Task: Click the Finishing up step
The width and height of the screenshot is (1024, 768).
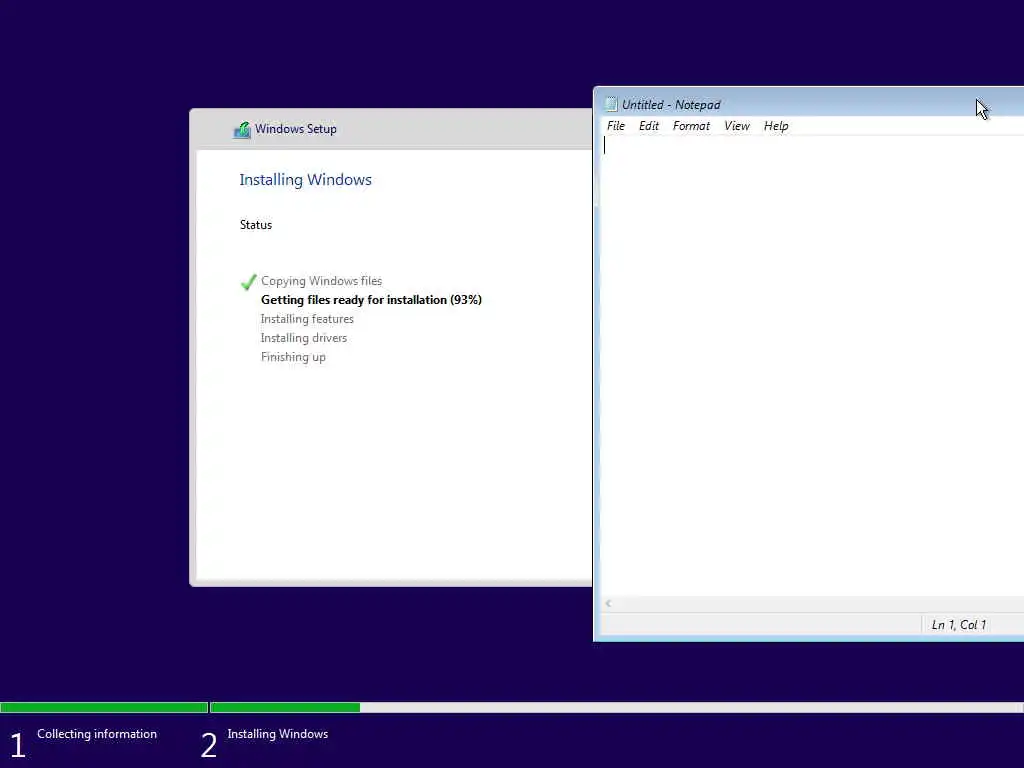Action: [x=293, y=357]
